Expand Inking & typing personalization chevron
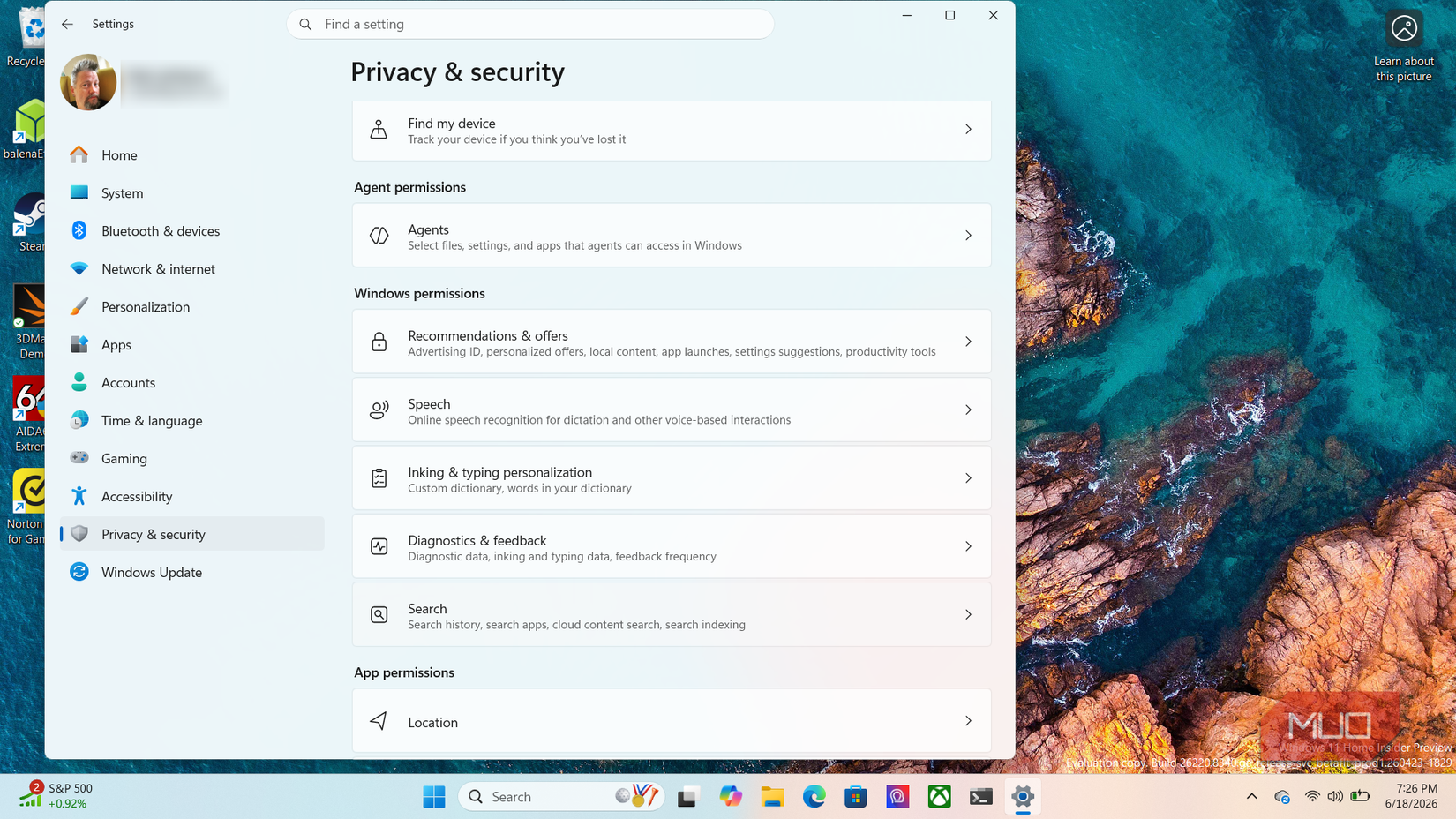1456x819 pixels. (968, 478)
